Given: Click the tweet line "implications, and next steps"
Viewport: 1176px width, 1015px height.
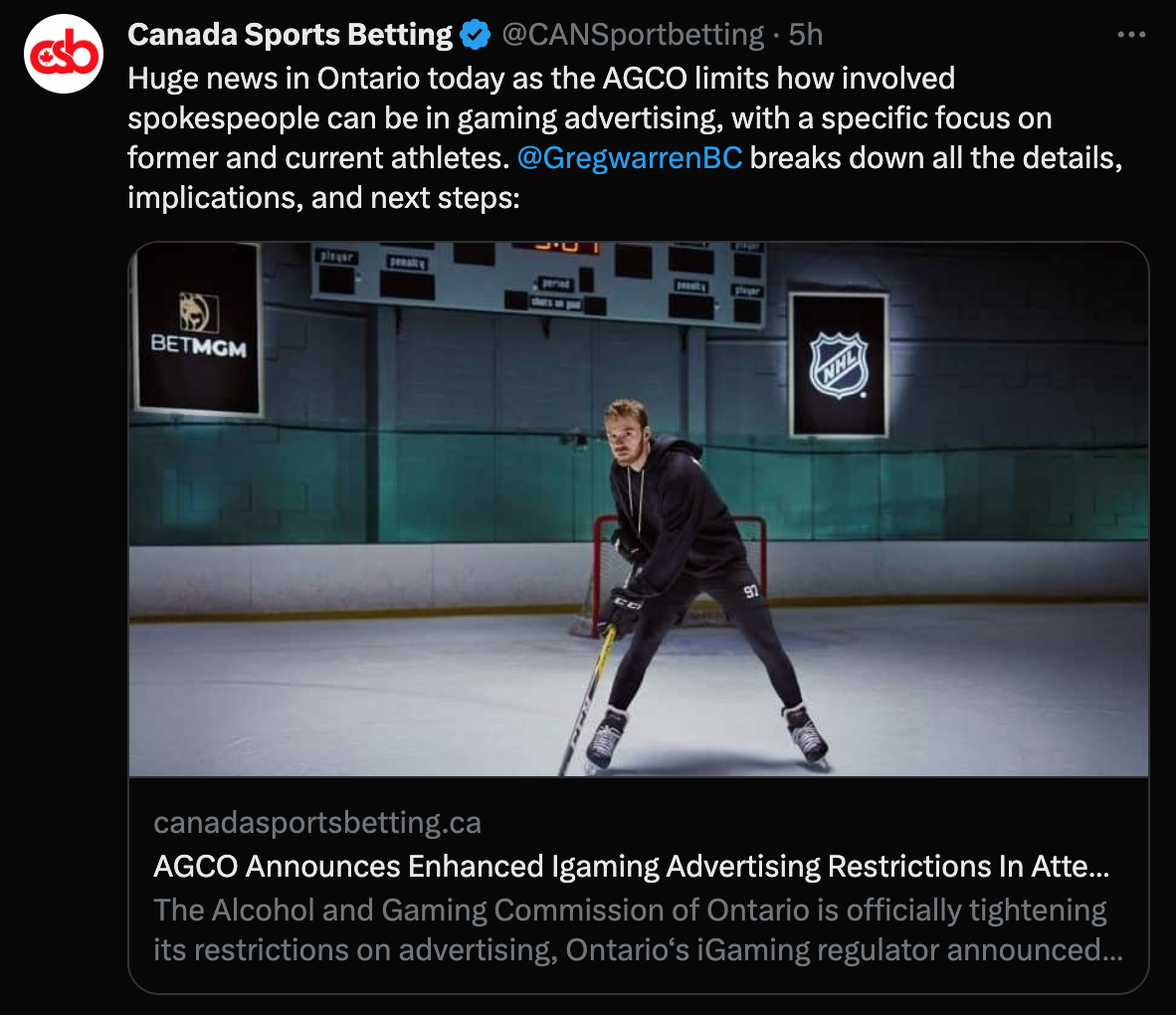Looking at the screenshot, I should click(323, 198).
